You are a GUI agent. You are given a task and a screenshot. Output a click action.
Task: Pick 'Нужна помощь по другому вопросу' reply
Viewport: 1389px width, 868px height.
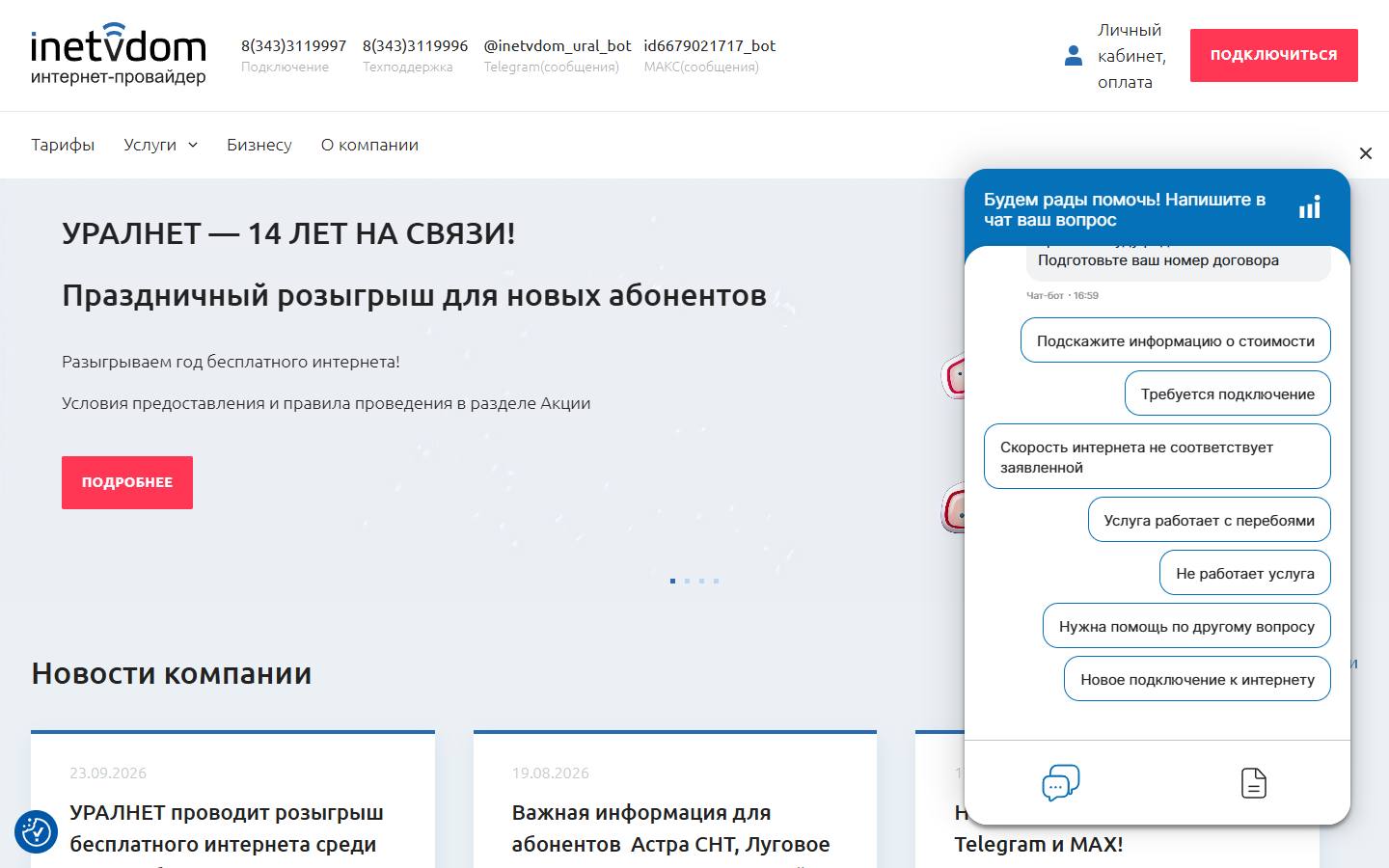click(x=1186, y=626)
